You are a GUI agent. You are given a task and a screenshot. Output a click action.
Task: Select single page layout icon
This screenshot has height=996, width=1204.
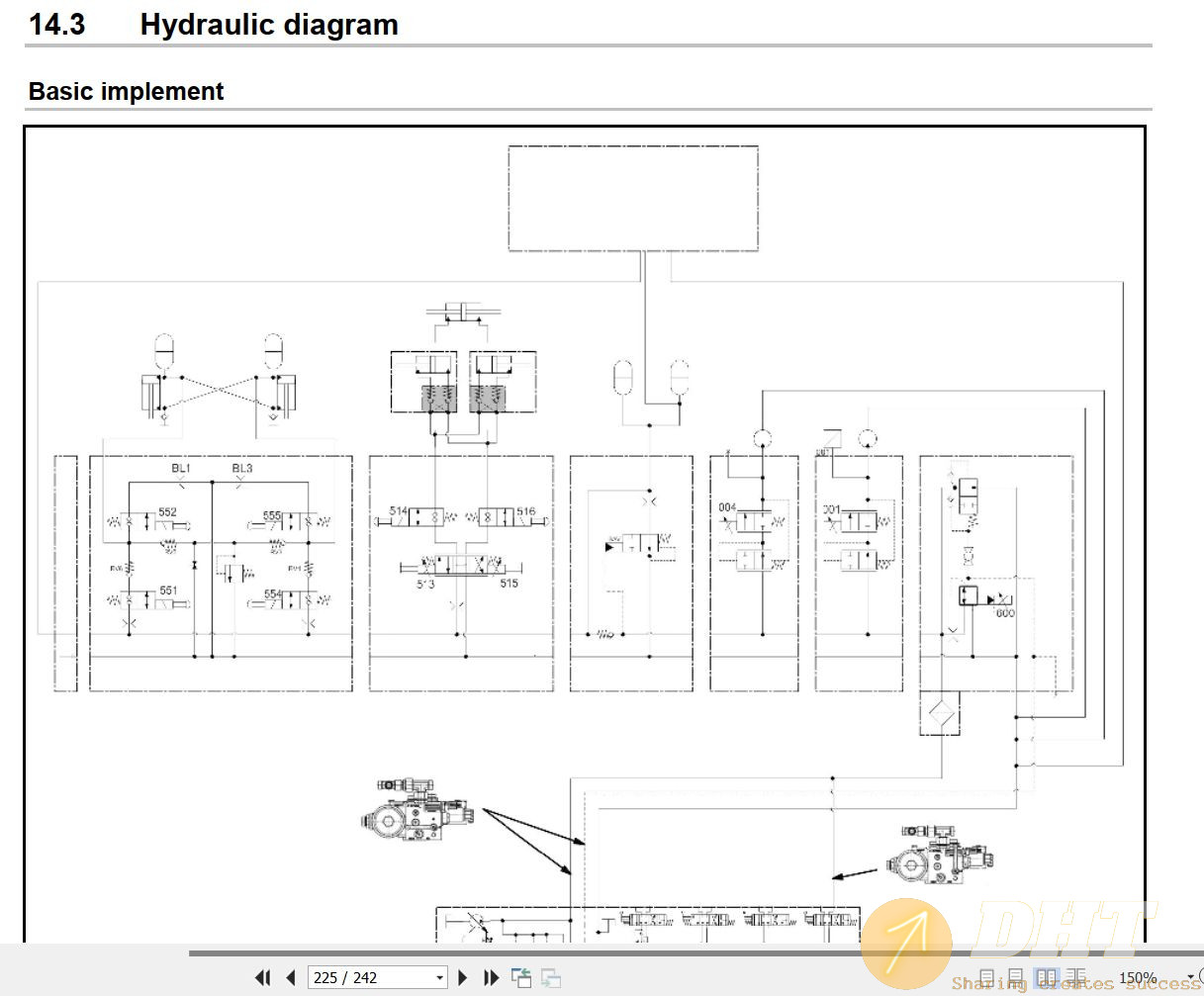(986, 977)
